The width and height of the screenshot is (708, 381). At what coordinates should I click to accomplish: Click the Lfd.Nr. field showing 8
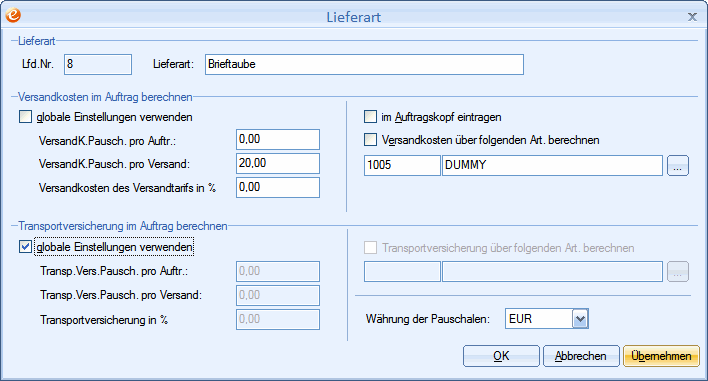pyautogui.click(x=98, y=64)
